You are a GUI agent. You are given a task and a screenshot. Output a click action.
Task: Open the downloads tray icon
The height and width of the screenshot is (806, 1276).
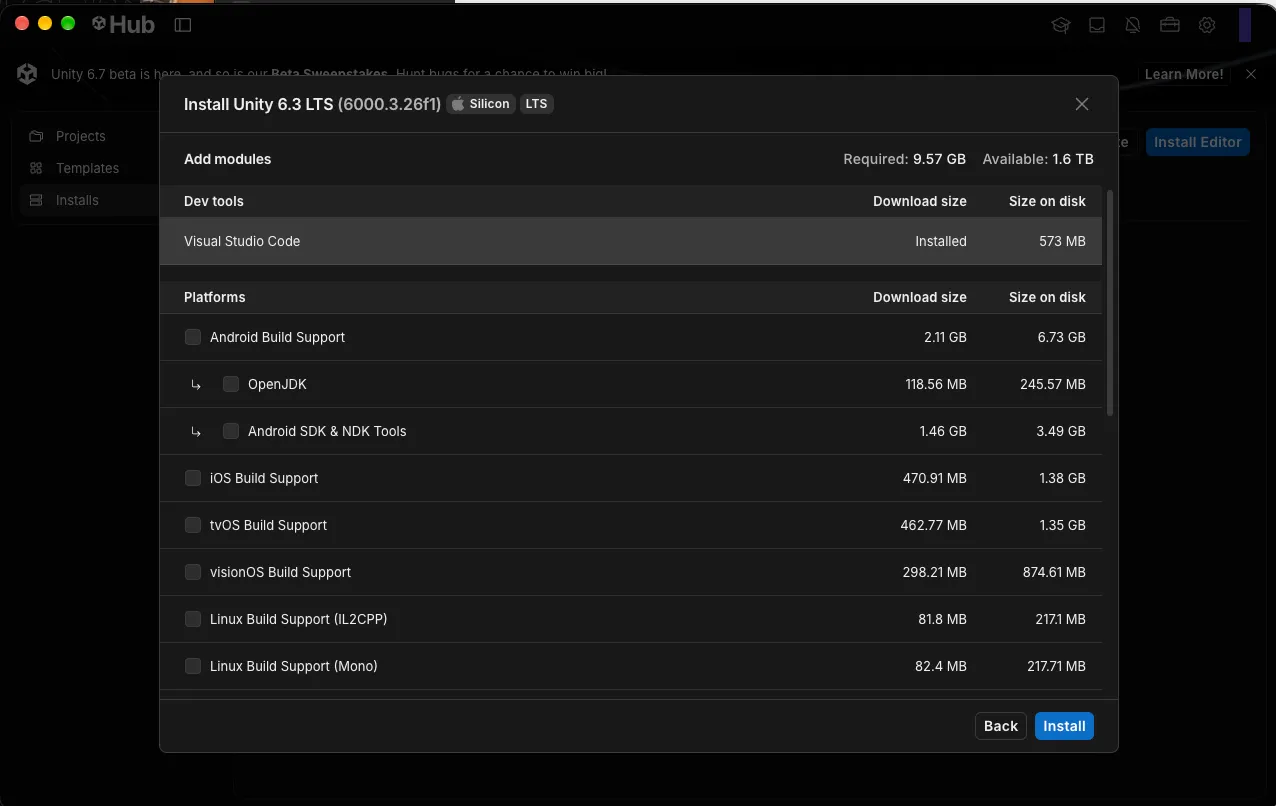pos(1097,25)
